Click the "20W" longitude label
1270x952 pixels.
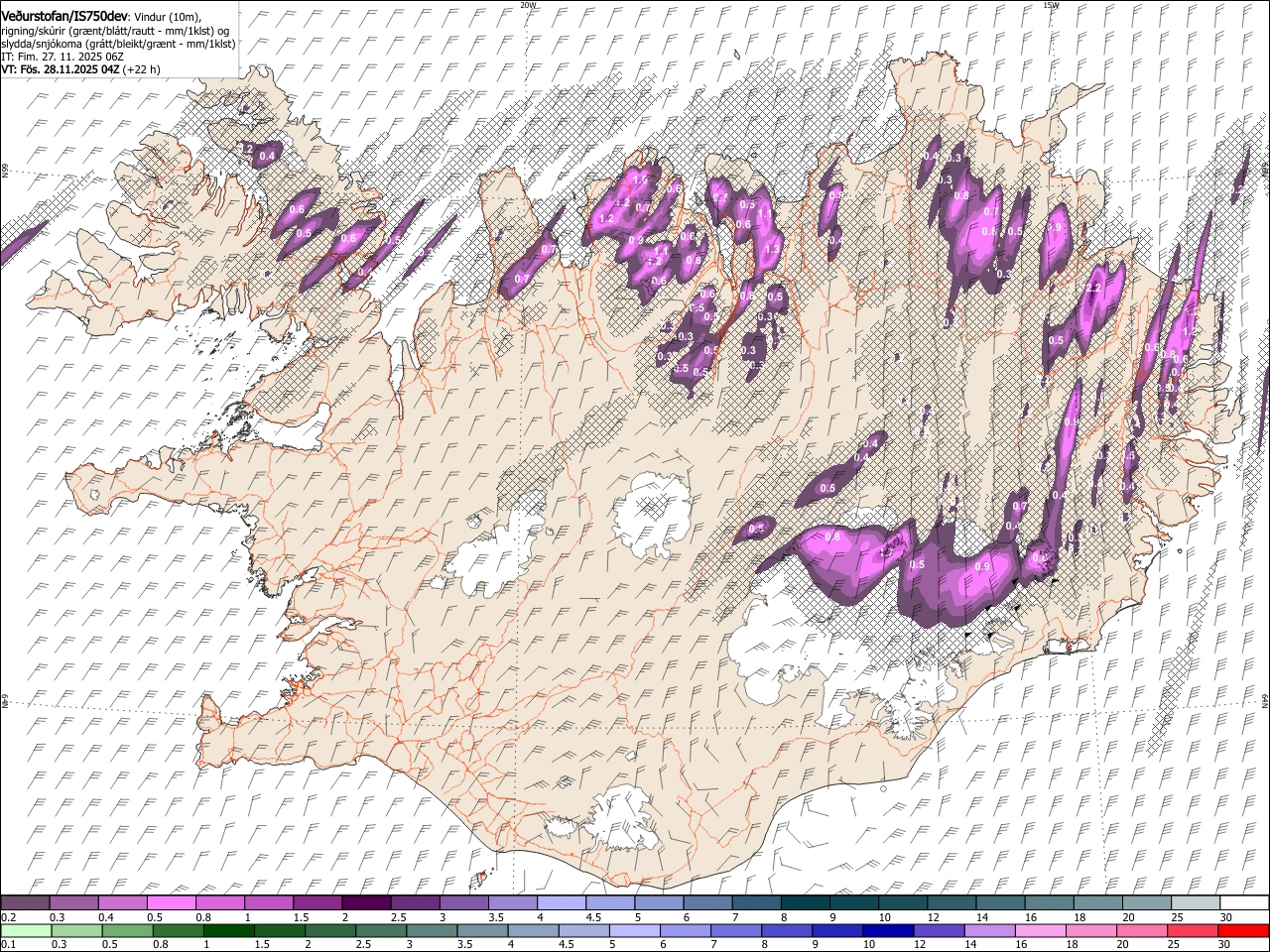coord(528,5)
